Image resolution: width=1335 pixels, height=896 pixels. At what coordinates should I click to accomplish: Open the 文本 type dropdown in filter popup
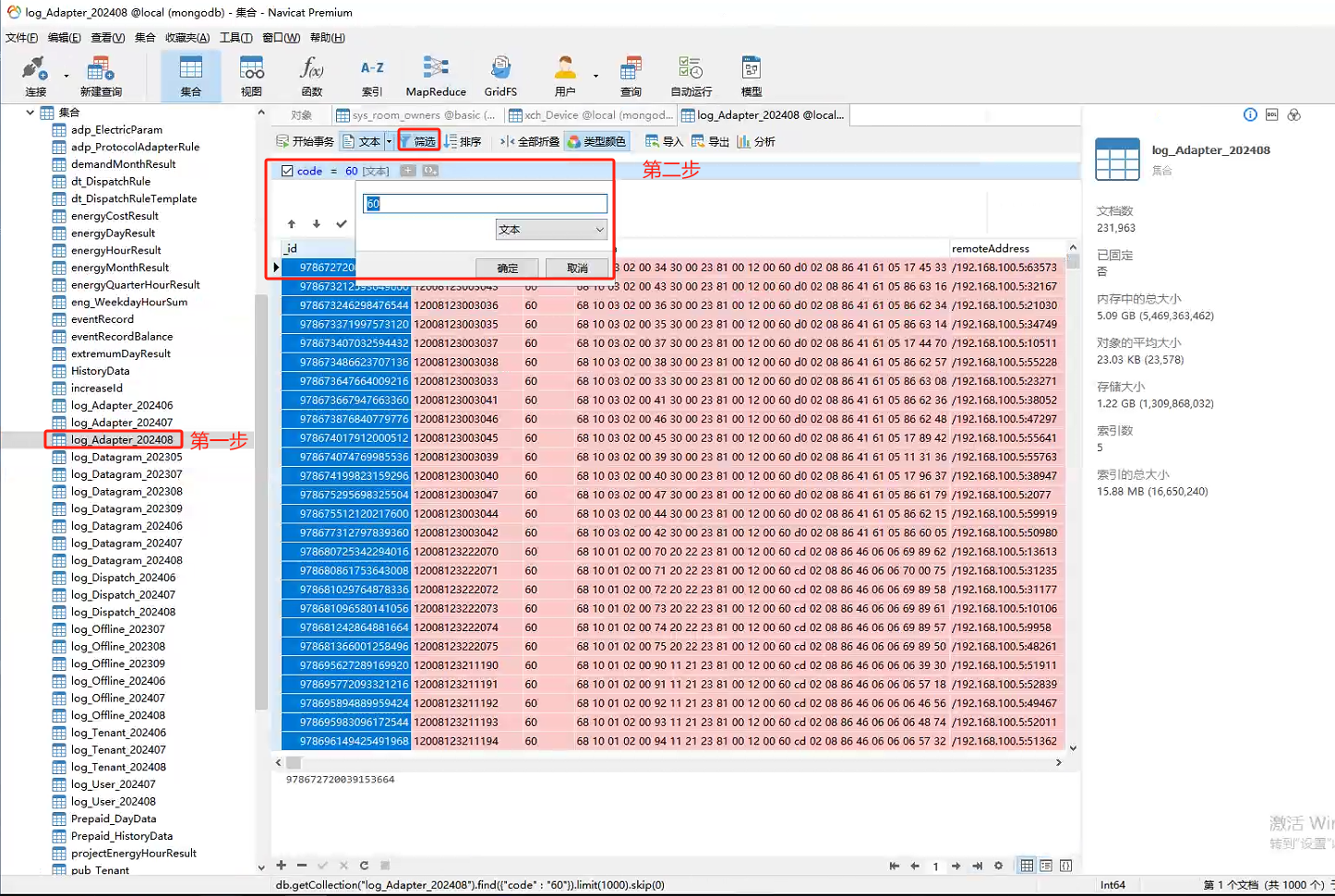click(550, 230)
